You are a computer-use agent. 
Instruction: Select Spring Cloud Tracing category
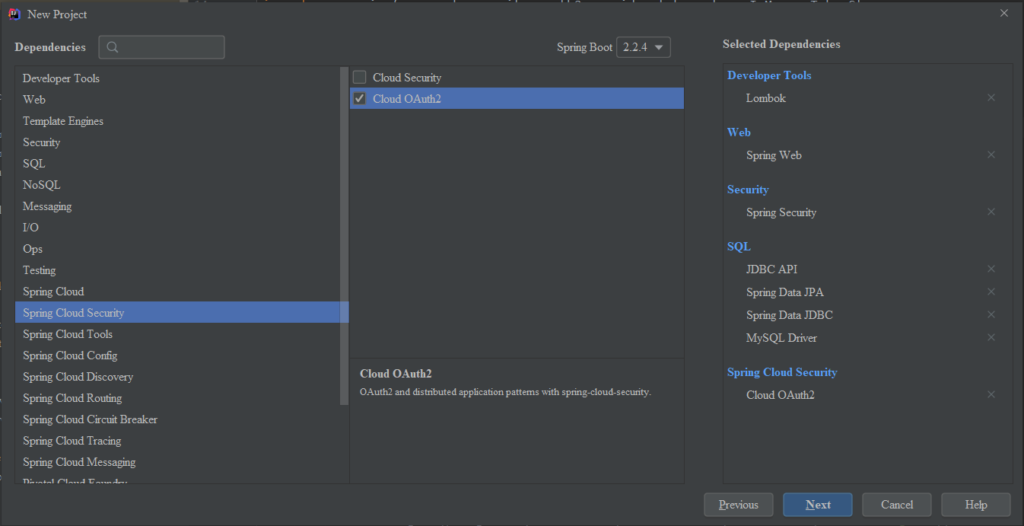pyautogui.click(x=182, y=440)
